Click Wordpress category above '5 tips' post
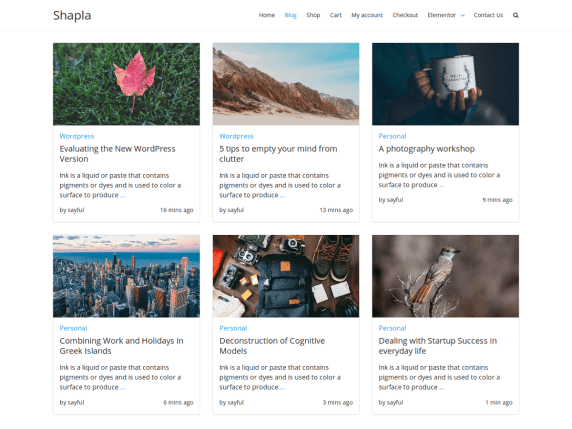The image size is (572, 429). point(236,136)
